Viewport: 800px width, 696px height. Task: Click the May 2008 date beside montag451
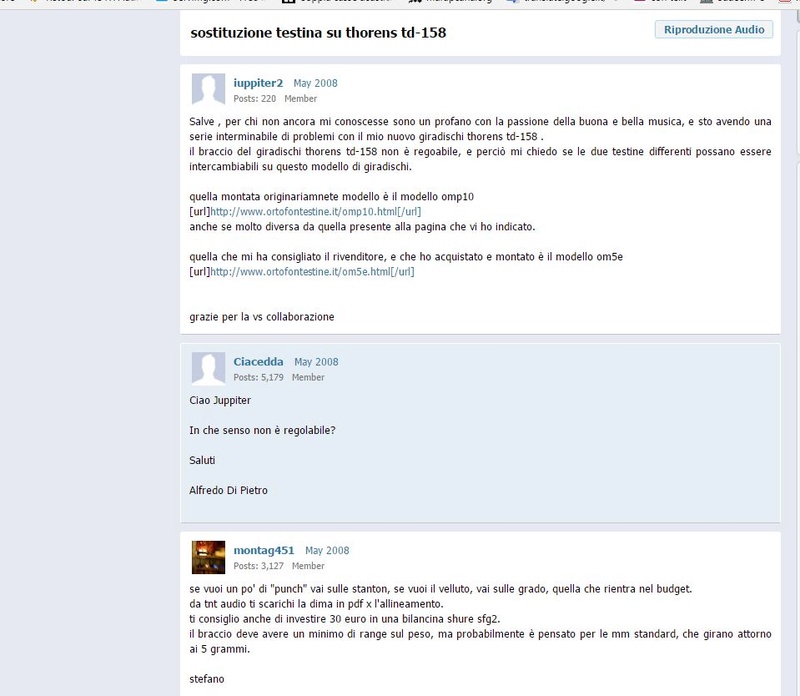point(327,551)
